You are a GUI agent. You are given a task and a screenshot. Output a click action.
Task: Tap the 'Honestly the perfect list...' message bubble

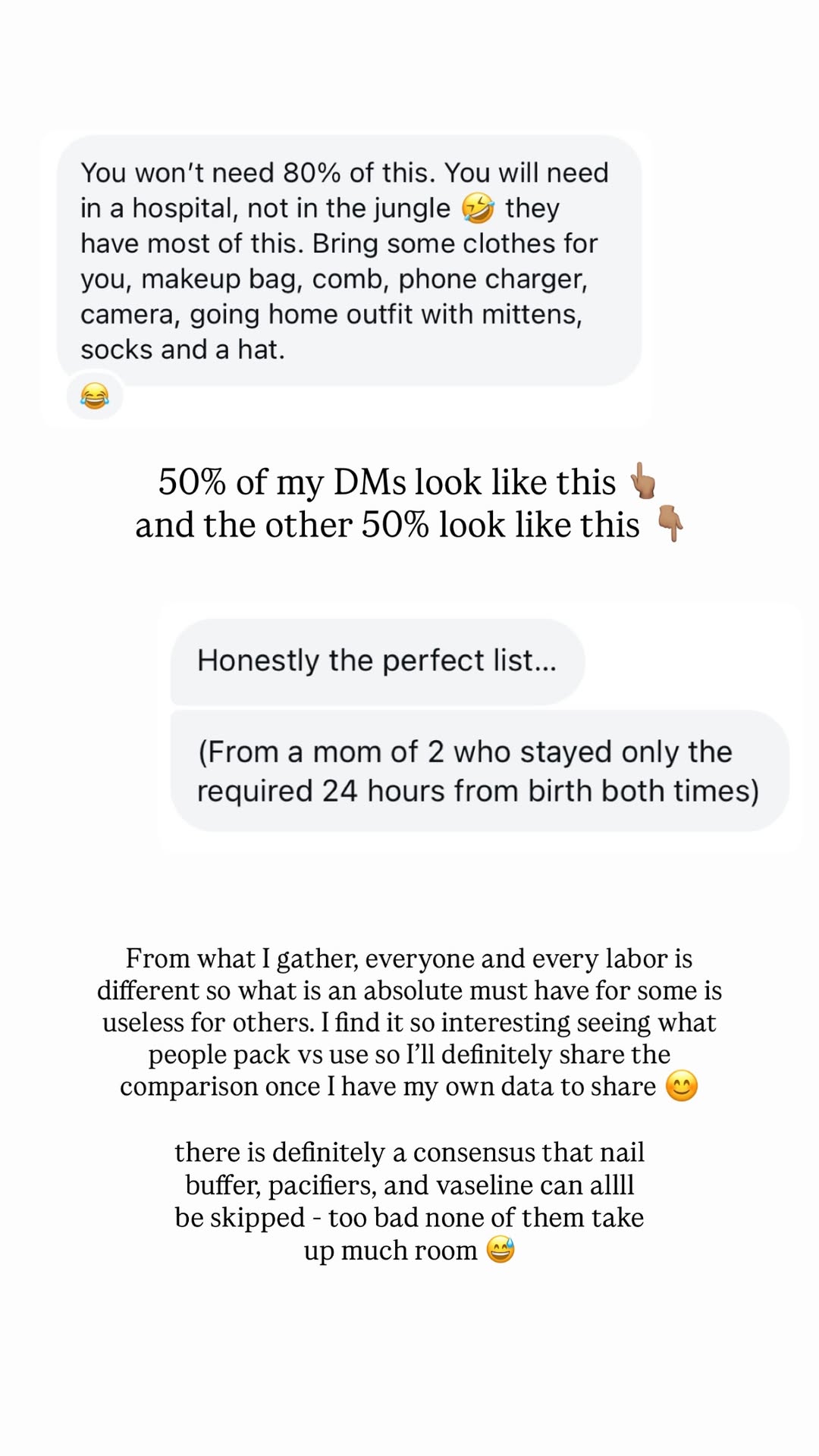(378, 661)
